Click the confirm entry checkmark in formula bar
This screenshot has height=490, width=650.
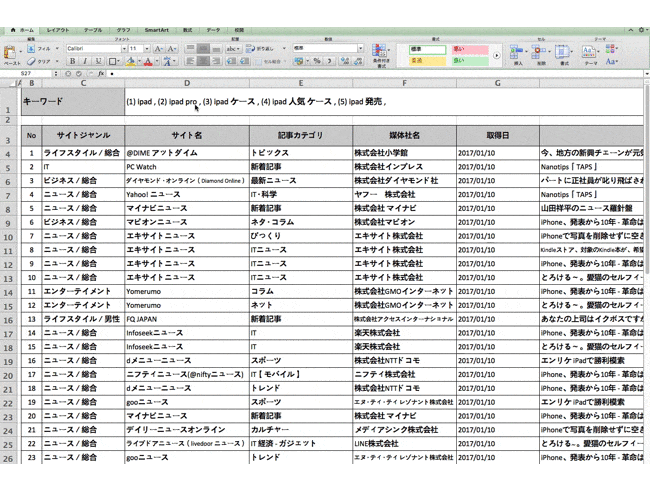[x=79, y=73]
